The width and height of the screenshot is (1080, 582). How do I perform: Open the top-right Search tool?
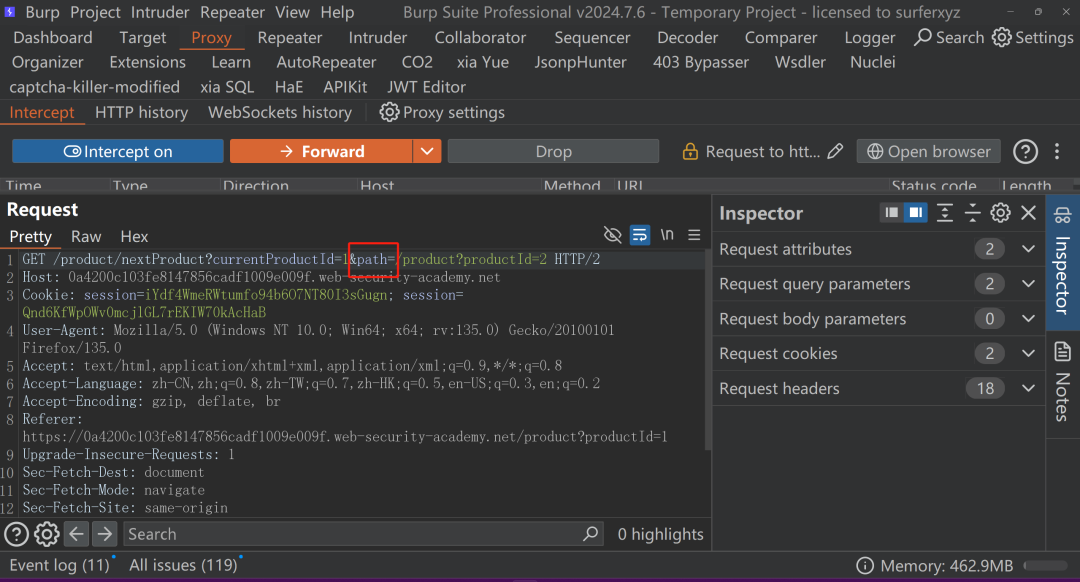point(949,37)
